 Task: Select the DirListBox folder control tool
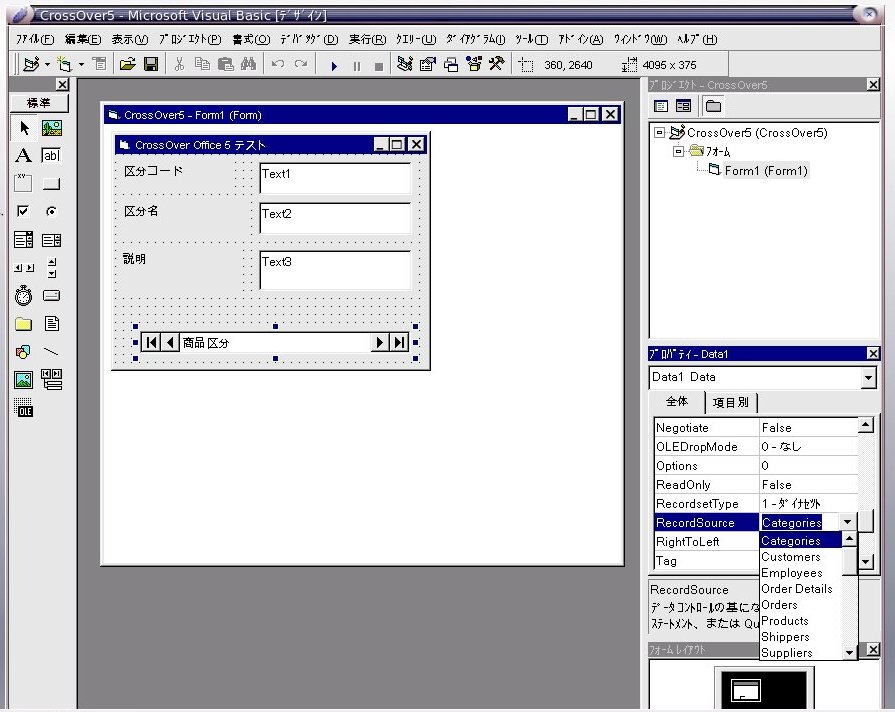point(23,324)
